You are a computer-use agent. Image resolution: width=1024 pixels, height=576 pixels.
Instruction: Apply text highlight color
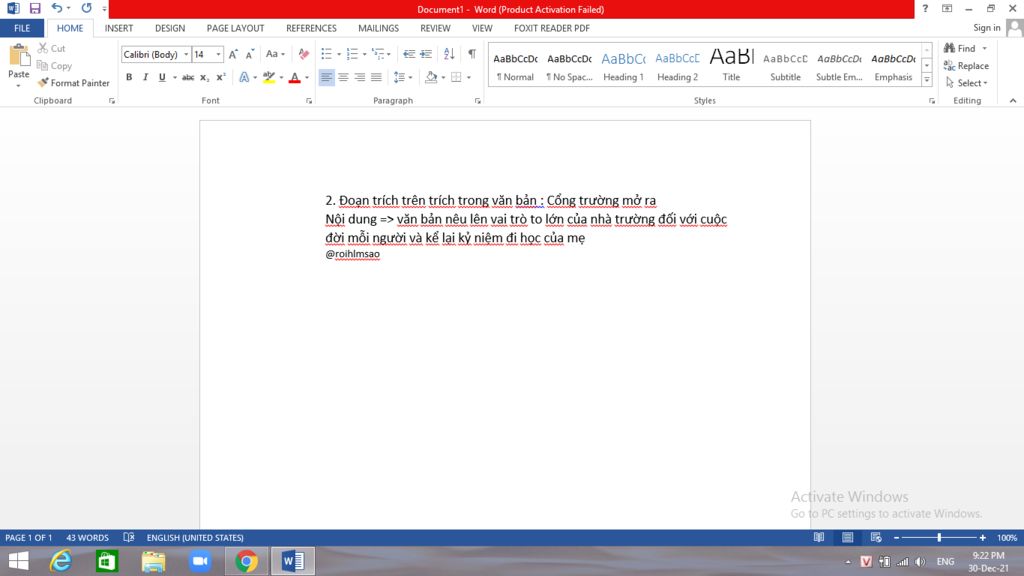click(x=268, y=77)
